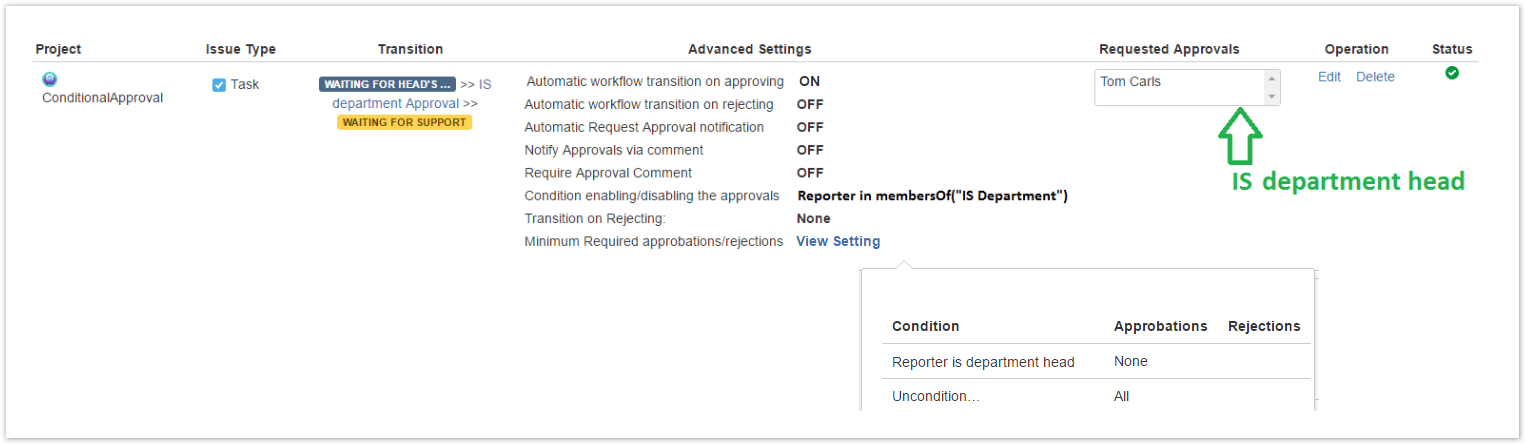Edit the ConditionalApproval mapping
The width and height of the screenshot is (1525, 444).
(1329, 77)
